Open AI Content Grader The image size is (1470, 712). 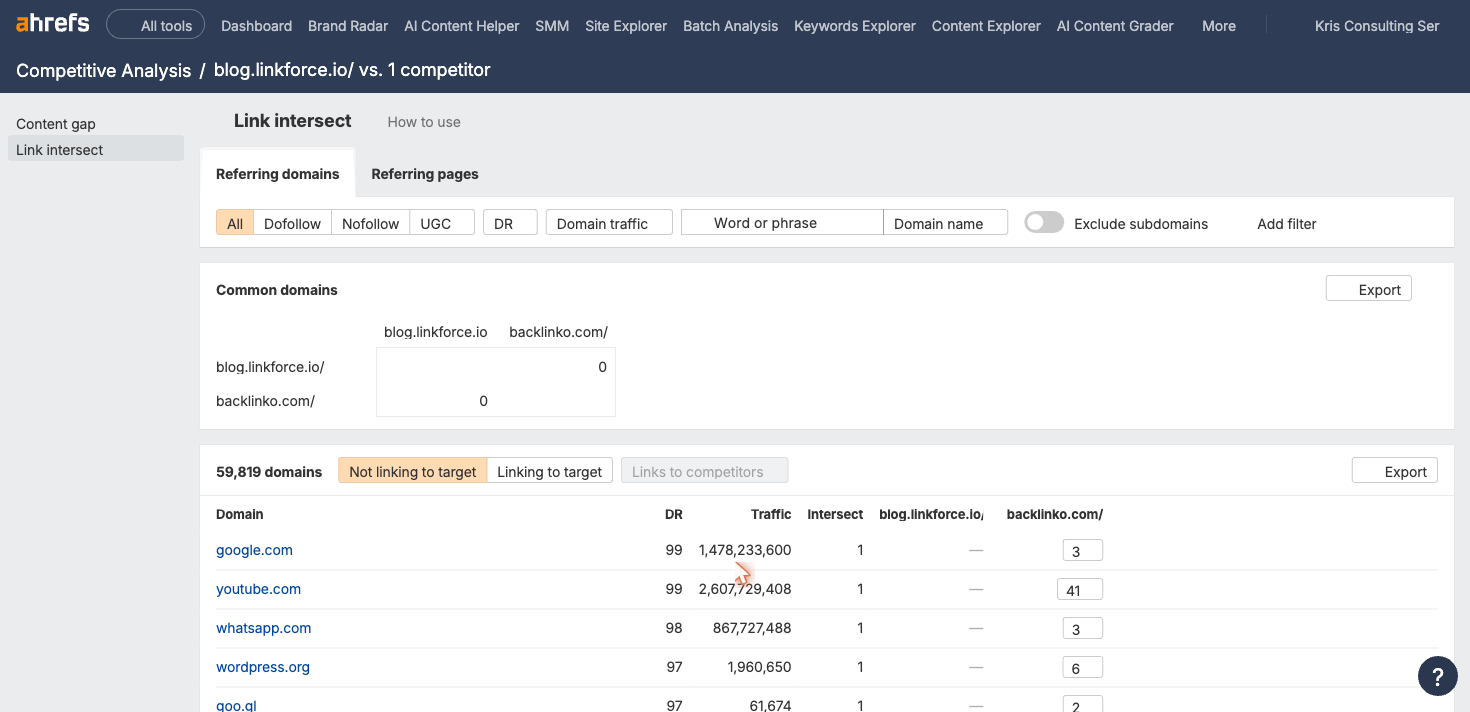tap(1115, 26)
